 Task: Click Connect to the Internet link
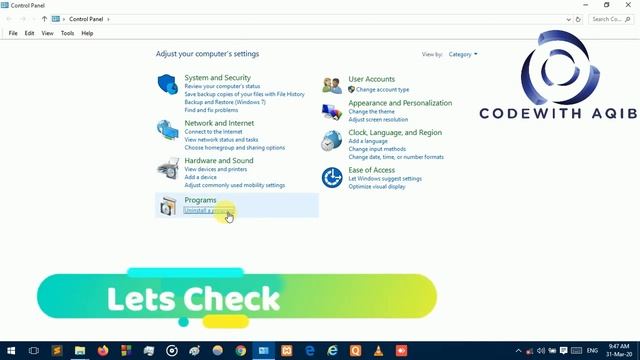pyautogui.click(x=213, y=132)
